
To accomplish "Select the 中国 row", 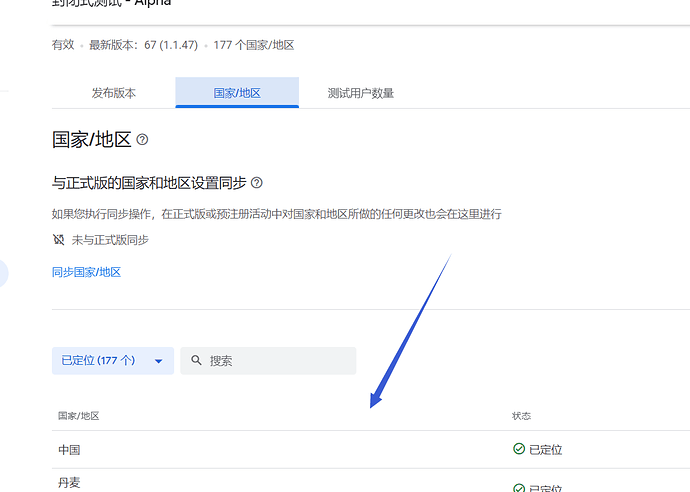I will click(x=371, y=450).
